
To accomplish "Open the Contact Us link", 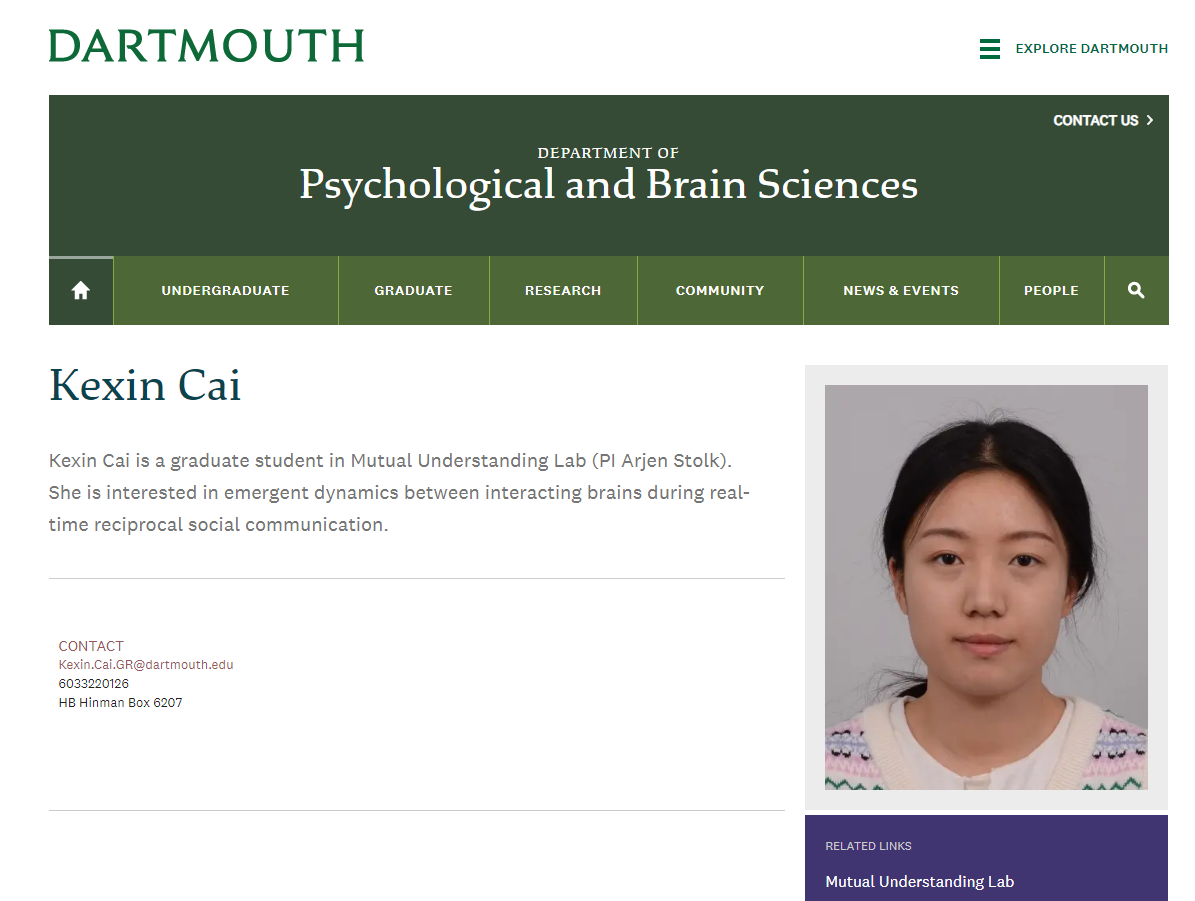I will pos(1095,120).
